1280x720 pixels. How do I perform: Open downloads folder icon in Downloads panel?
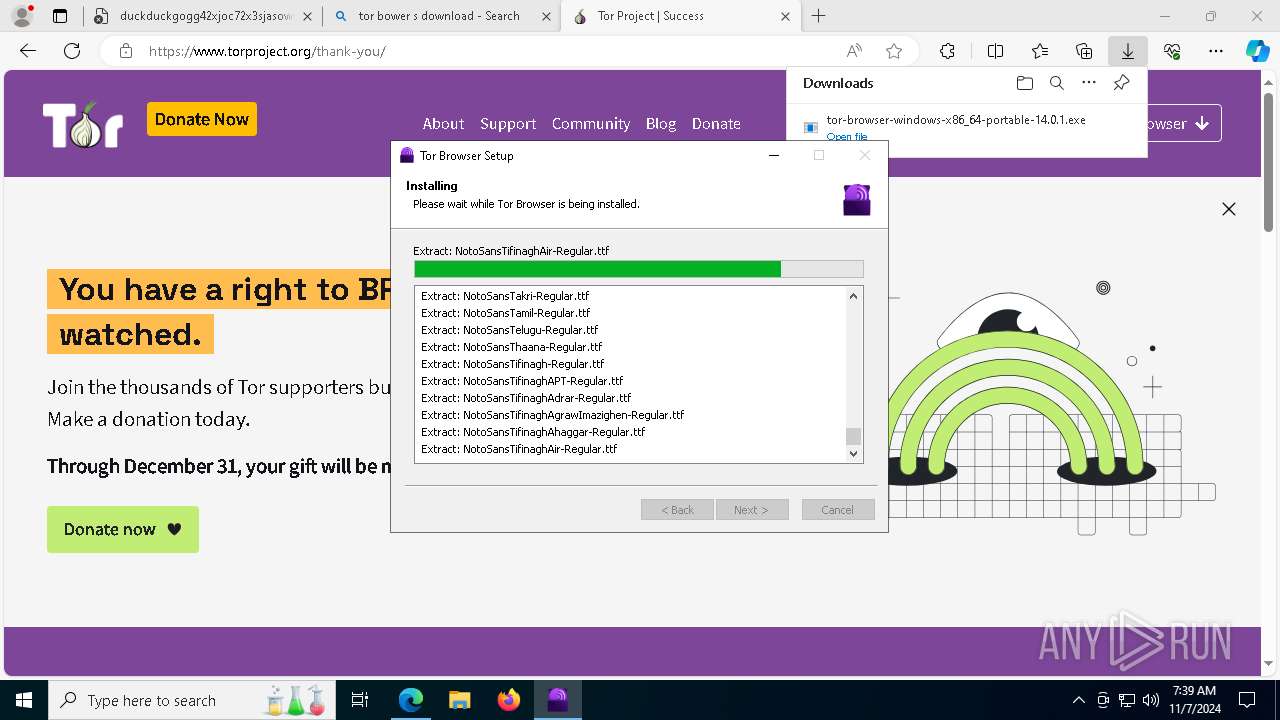point(1024,83)
